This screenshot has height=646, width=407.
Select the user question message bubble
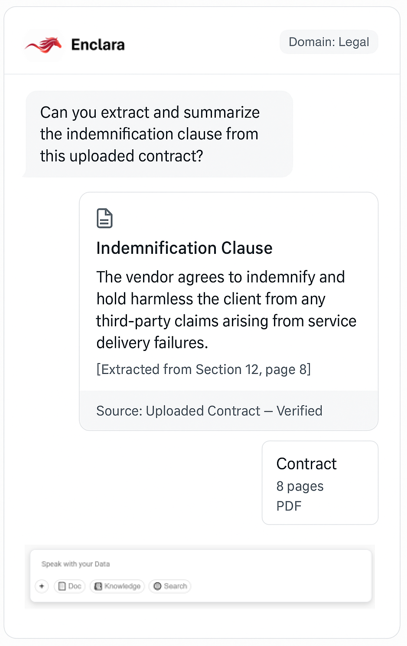point(159,134)
